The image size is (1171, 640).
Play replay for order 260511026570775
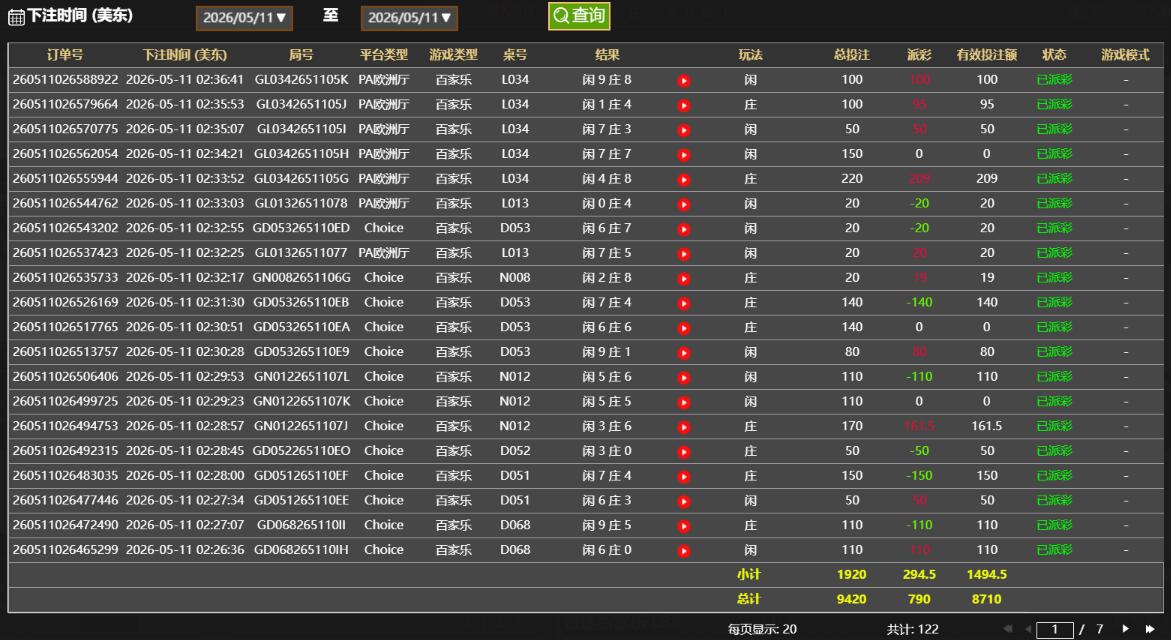(x=683, y=130)
